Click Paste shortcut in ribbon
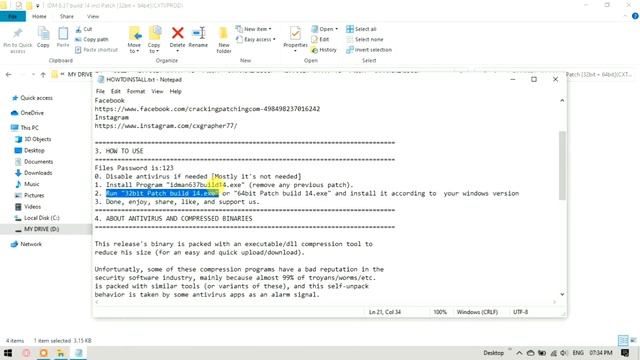The image size is (640, 360). (96, 50)
